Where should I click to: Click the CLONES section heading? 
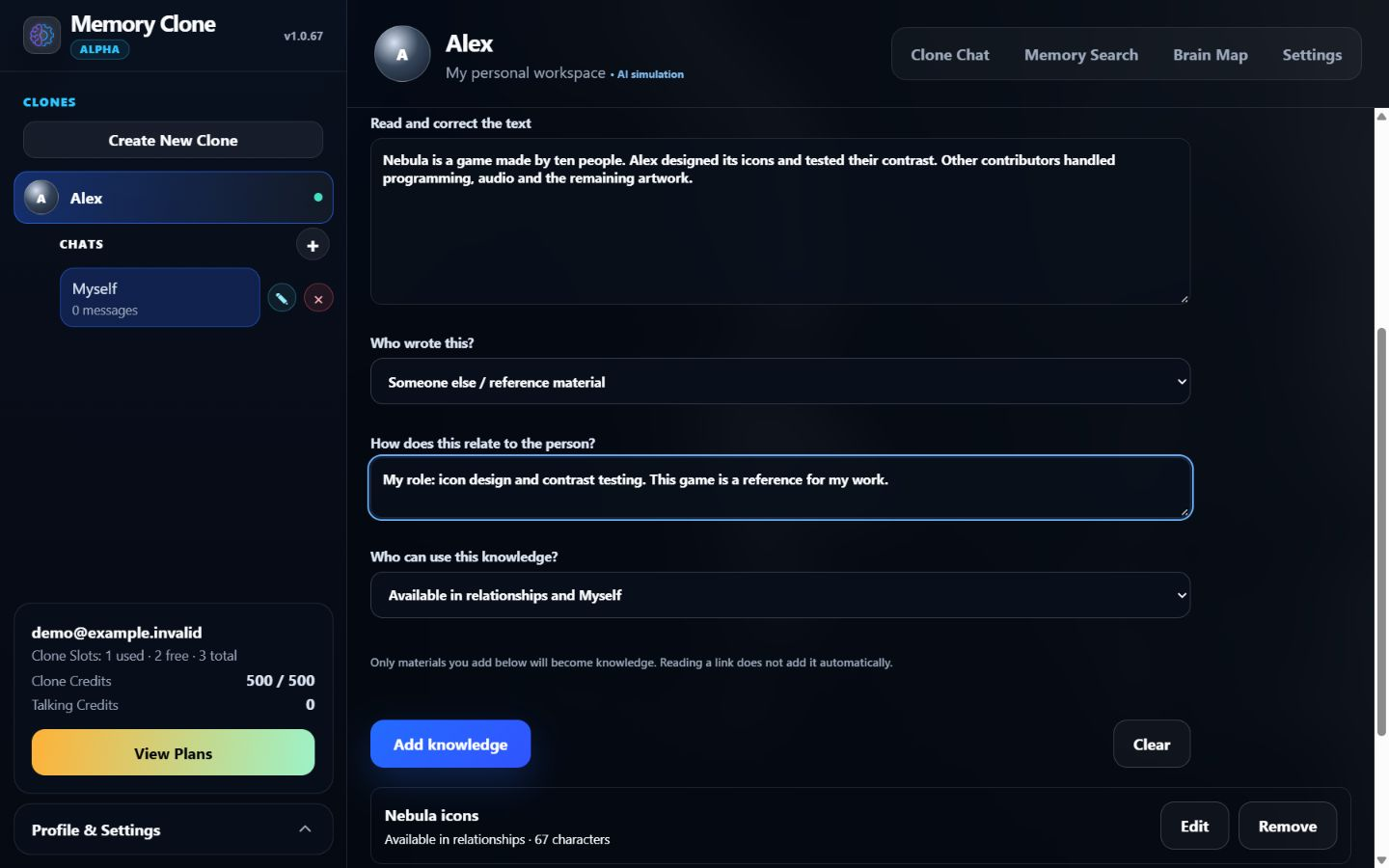point(49,102)
